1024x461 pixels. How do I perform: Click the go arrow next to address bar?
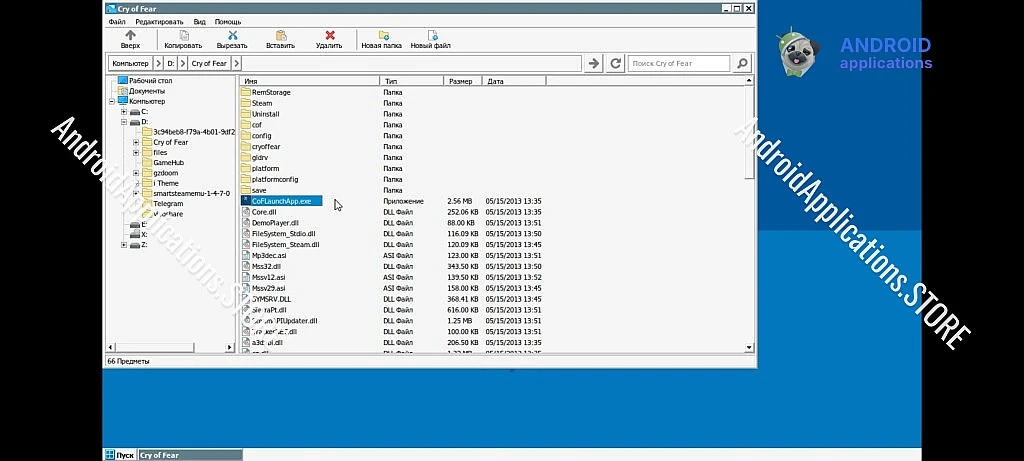pyautogui.click(x=594, y=63)
